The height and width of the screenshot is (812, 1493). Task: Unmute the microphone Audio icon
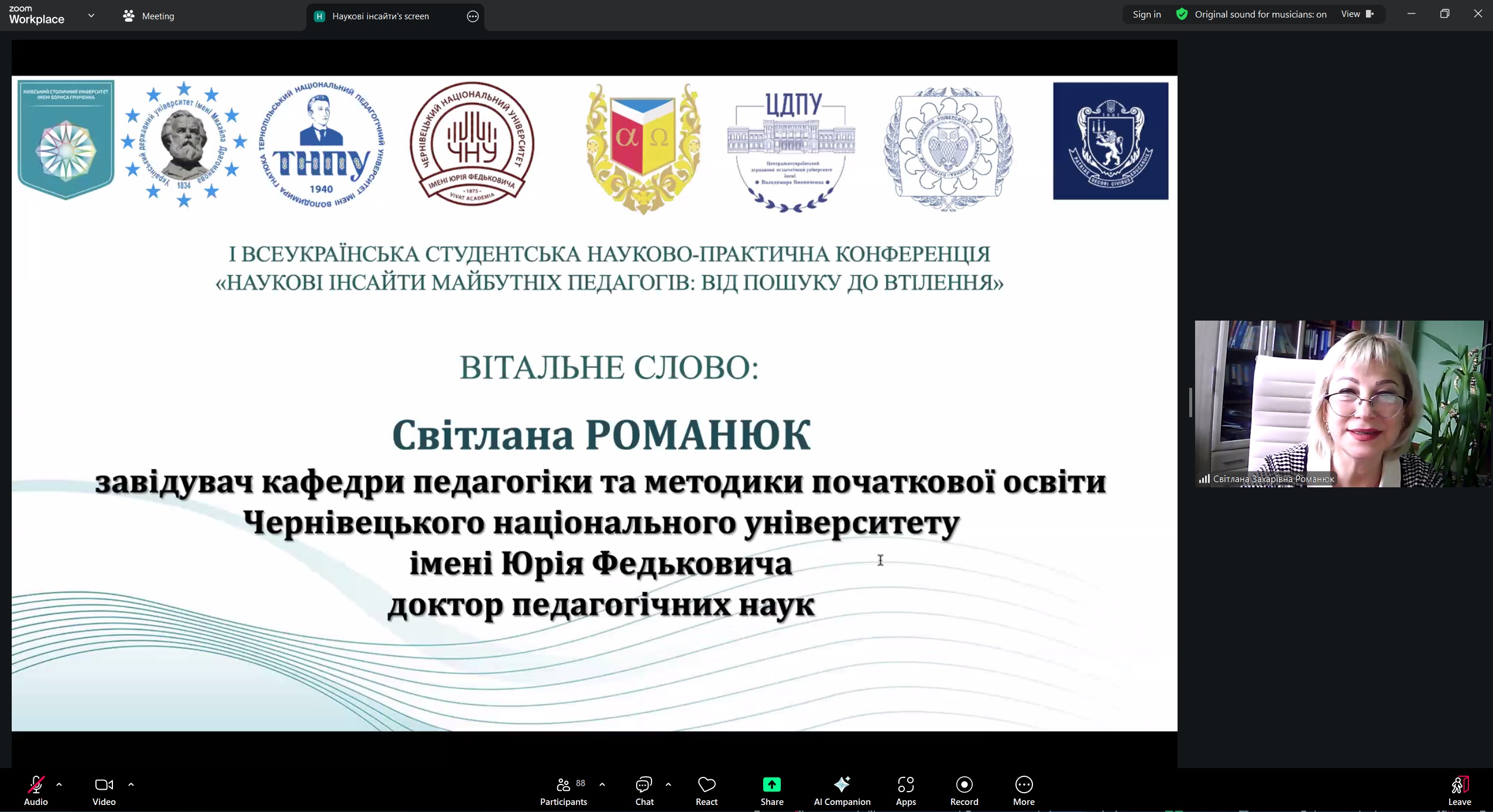36,785
